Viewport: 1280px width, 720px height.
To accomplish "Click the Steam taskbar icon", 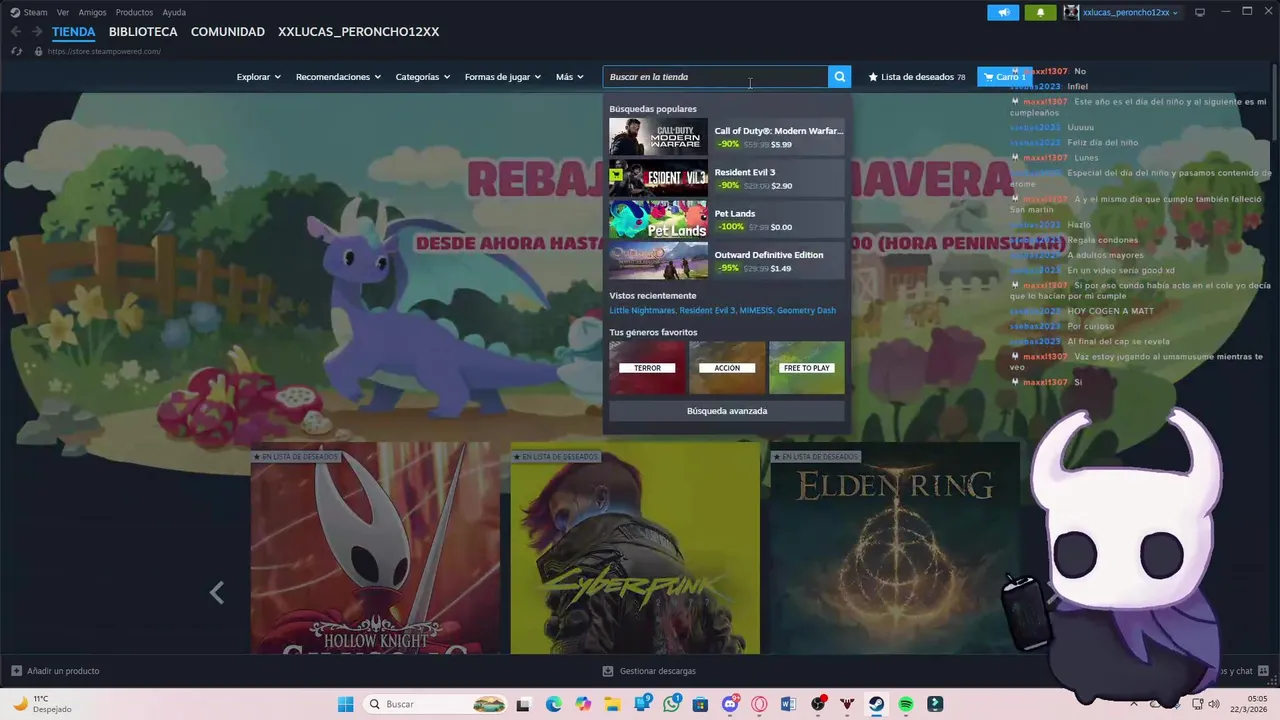I will tap(876, 704).
